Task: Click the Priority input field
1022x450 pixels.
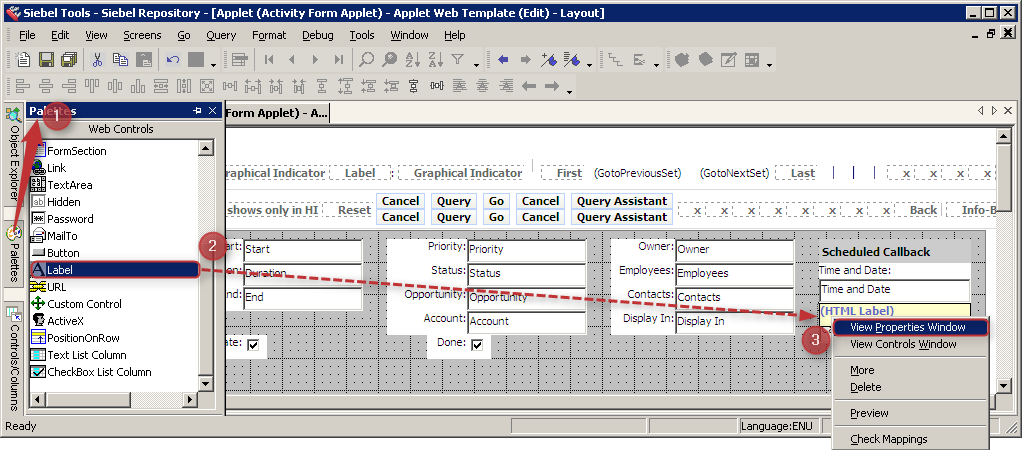Action: [x=526, y=249]
